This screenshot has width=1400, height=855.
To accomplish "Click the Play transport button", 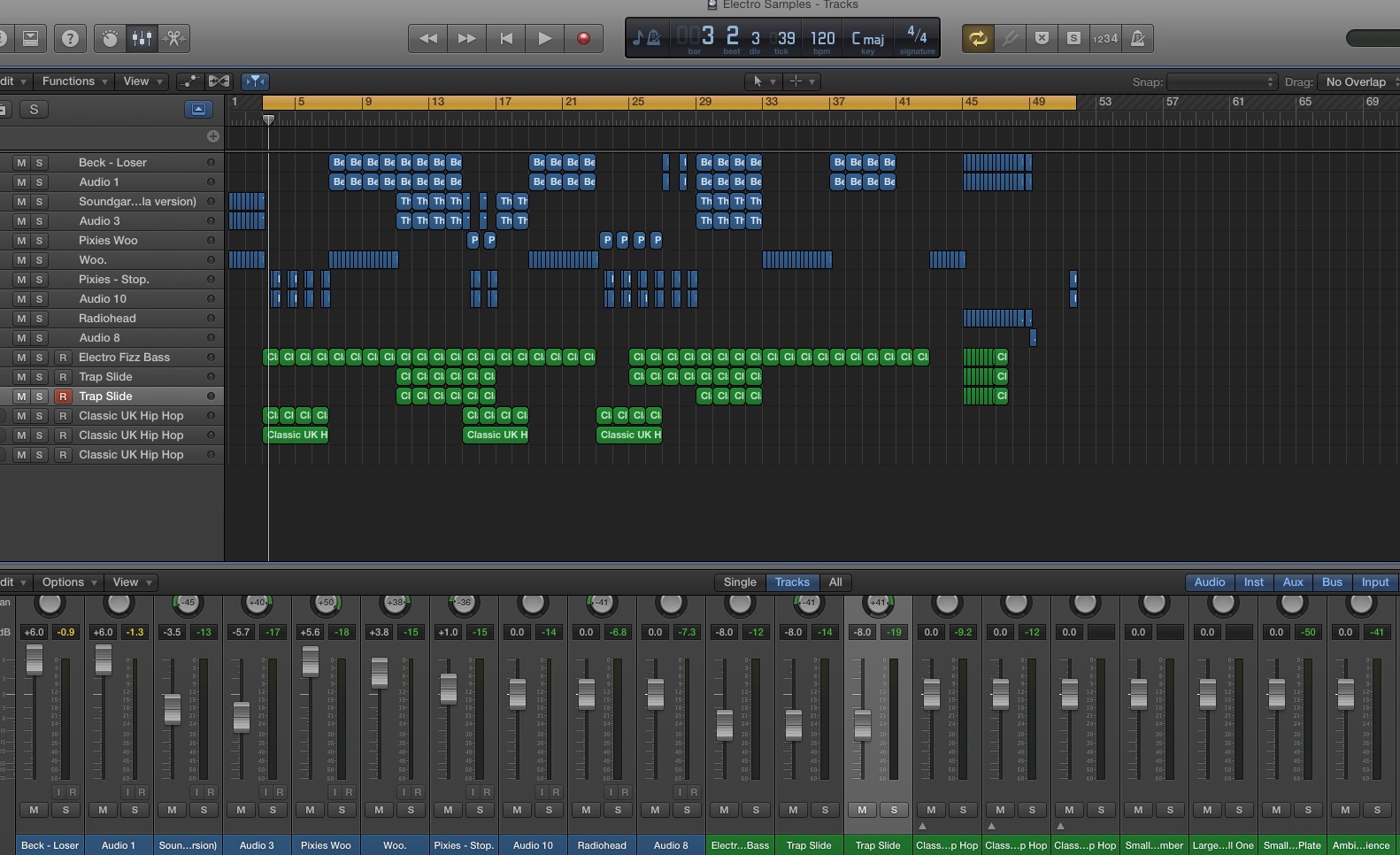I will (x=544, y=38).
